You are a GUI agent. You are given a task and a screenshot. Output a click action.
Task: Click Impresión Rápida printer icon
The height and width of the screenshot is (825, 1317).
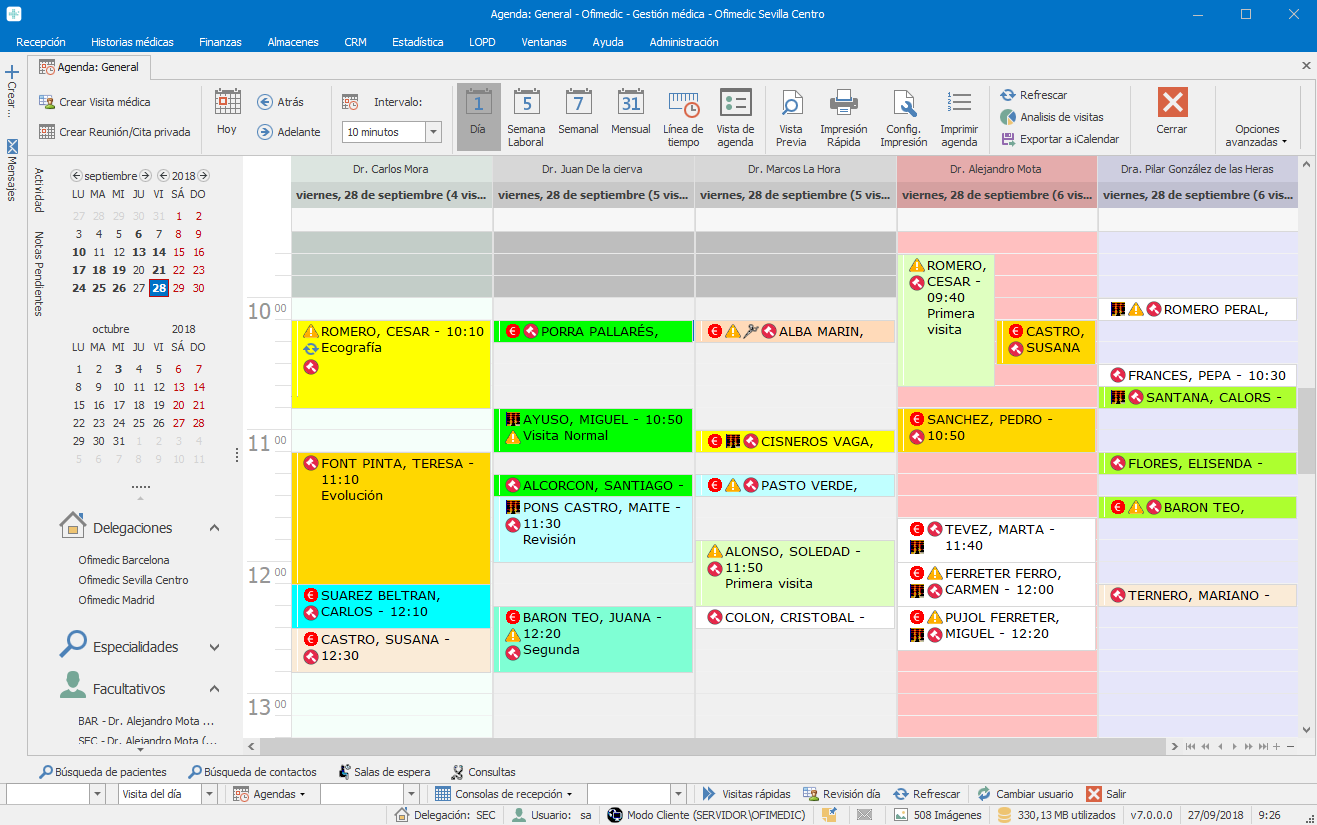(x=843, y=103)
